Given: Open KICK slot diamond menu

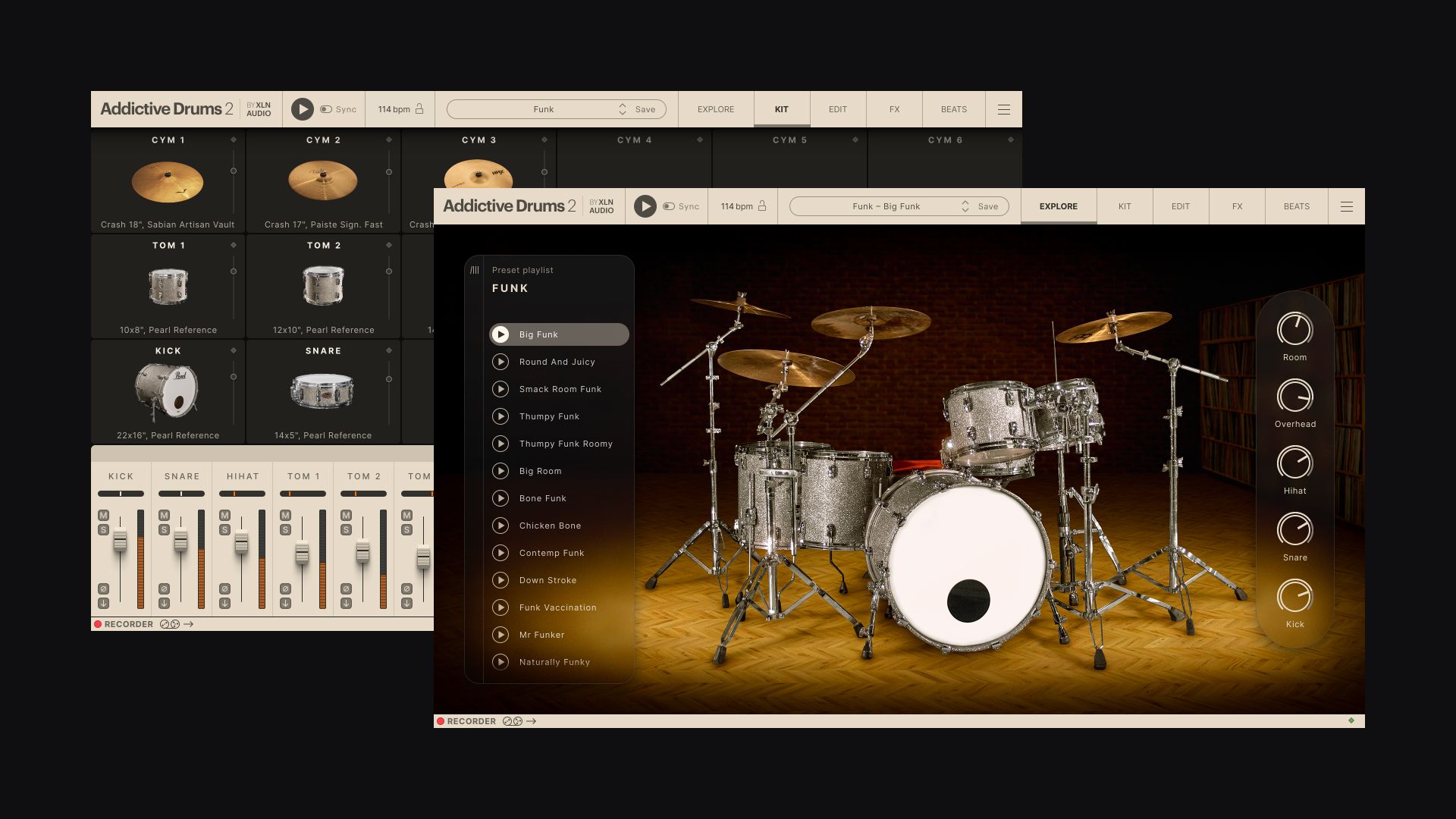Looking at the screenshot, I should click(234, 350).
